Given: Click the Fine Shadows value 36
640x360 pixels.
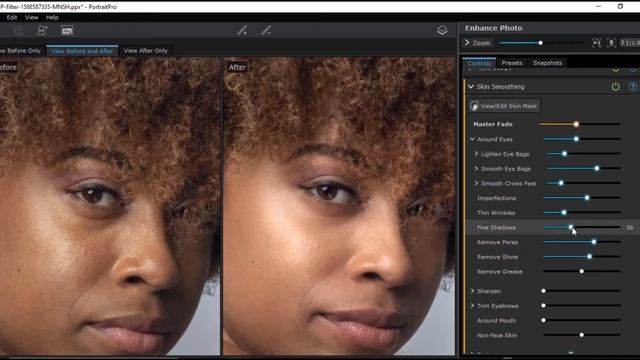Looking at the screenshot, I should point(629,228).
